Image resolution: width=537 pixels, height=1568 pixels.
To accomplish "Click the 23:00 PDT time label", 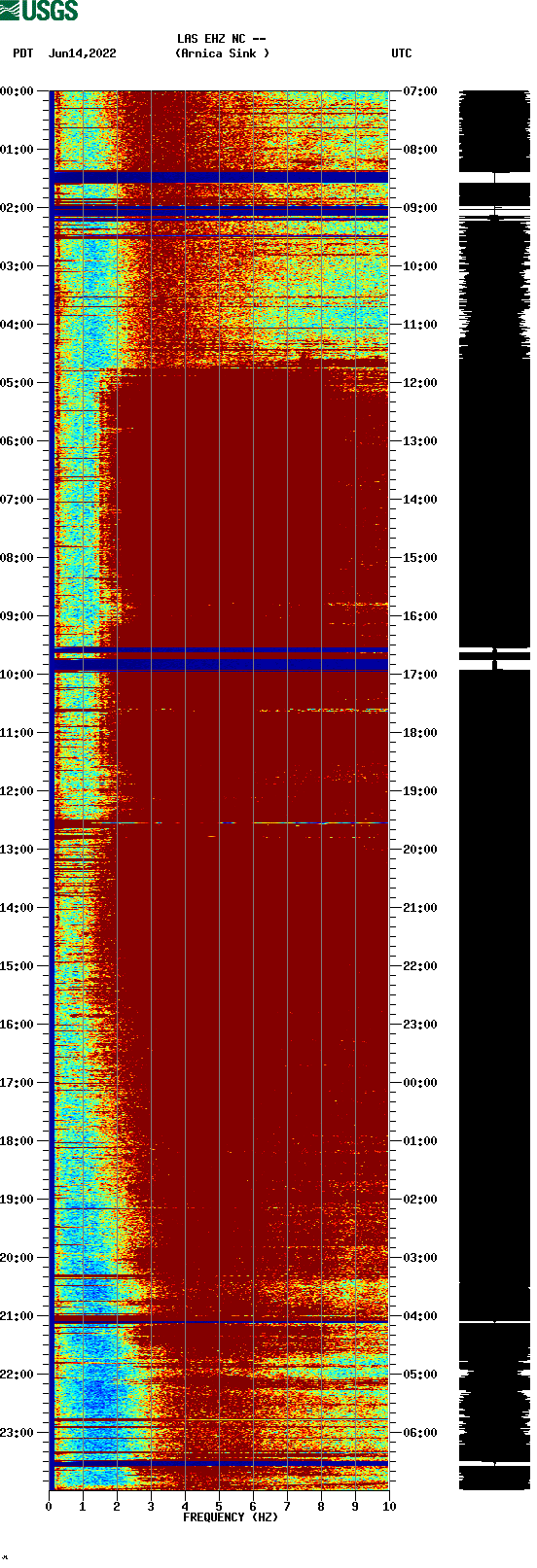I will click(x=17, y=1433).
